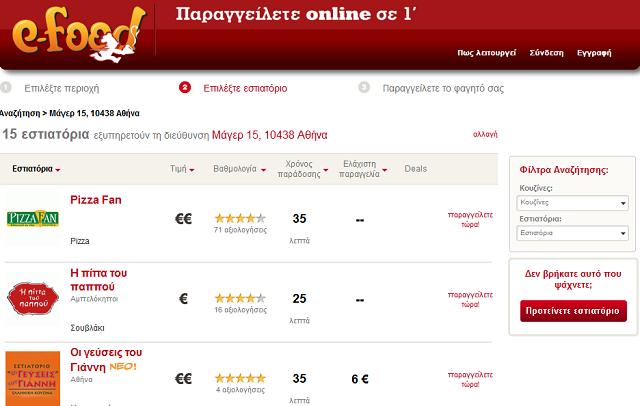Image resolution: width=640 pixels, height=406 pixels.
Task: Go to Επιλέξτε εστιατόριο step
Action: [x=245, y=89]
